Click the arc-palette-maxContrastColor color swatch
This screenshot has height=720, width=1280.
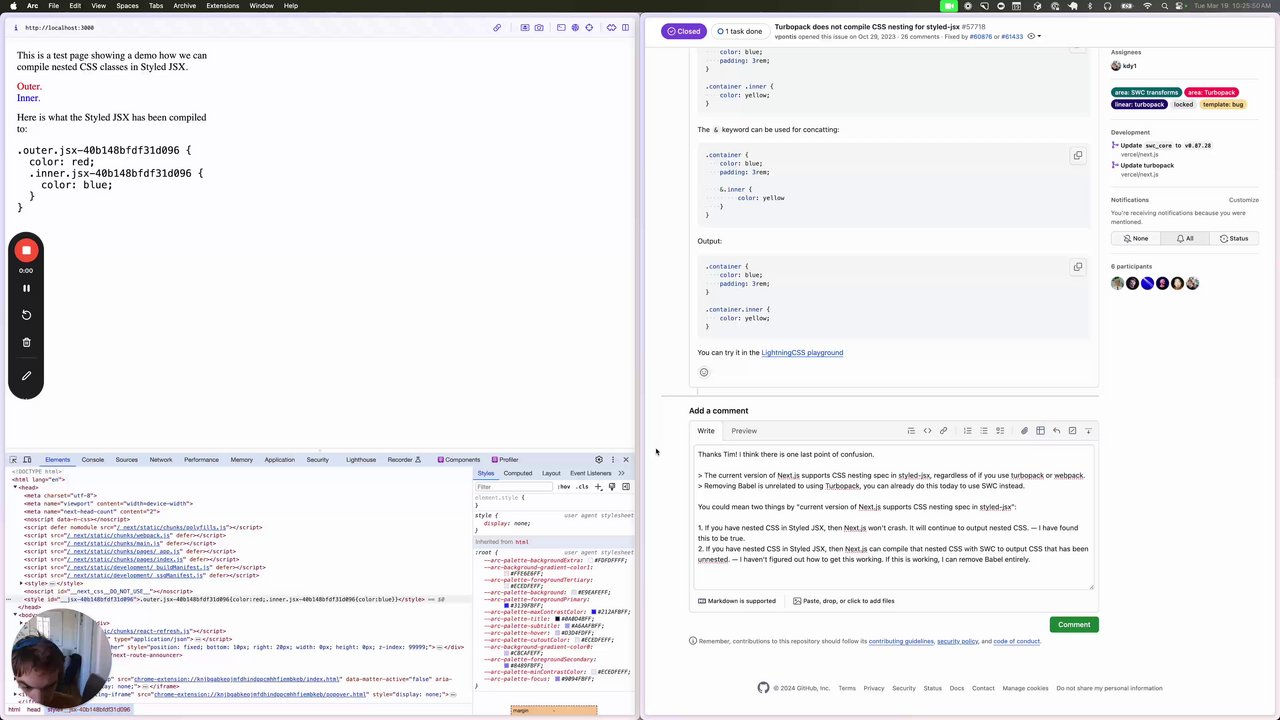click(594, 612)
